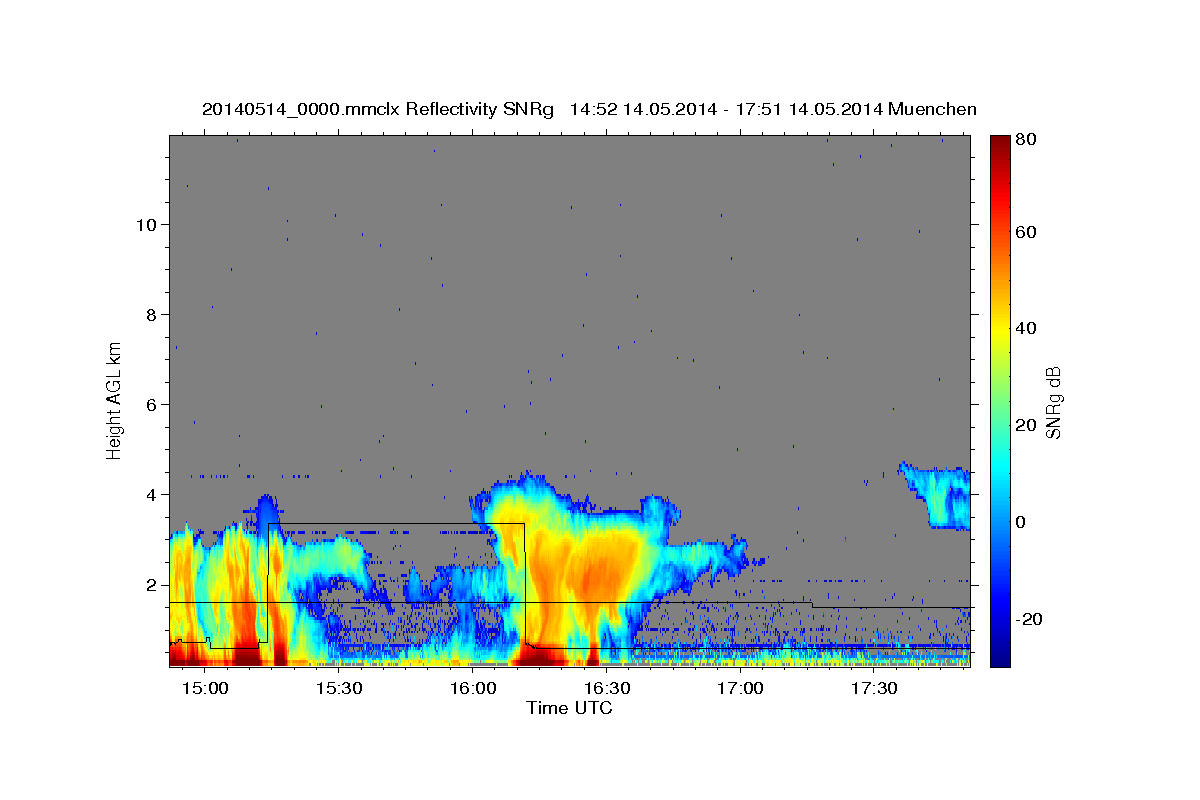The width and height of the screenshot is (1200, 800).
Task: Click the plot title beginning '20140514_0000.mmclx Reflectivity'
Action: 589,109
